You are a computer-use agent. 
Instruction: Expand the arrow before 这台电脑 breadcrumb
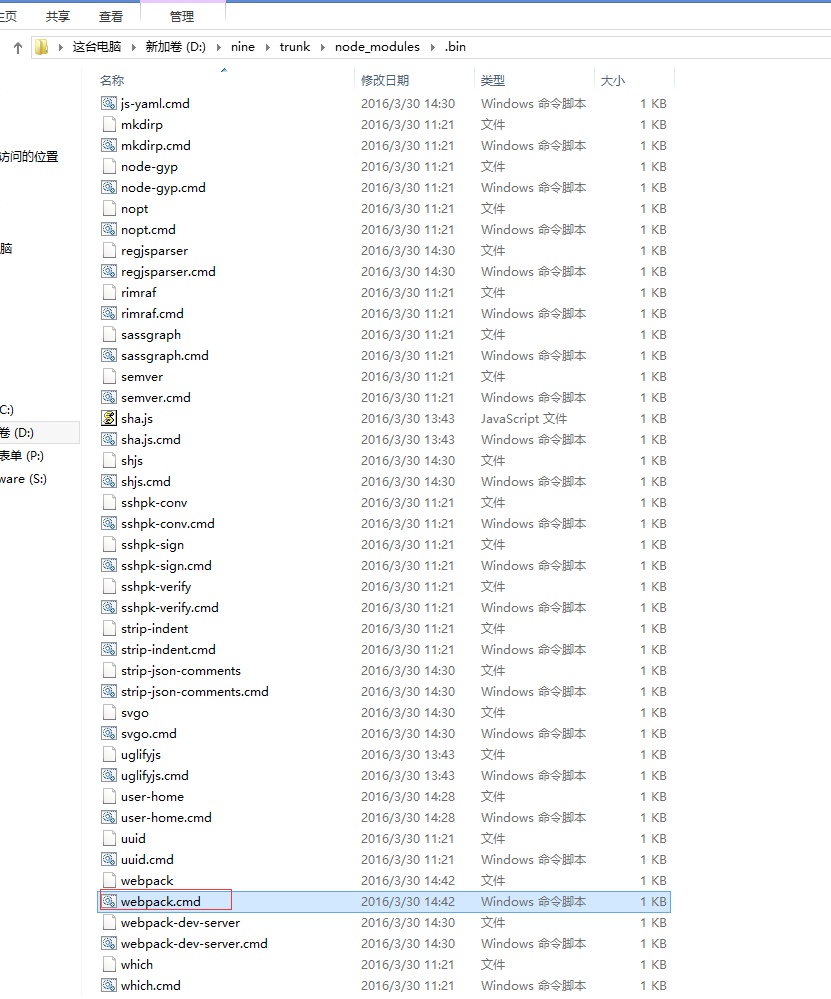coord(60,47)
